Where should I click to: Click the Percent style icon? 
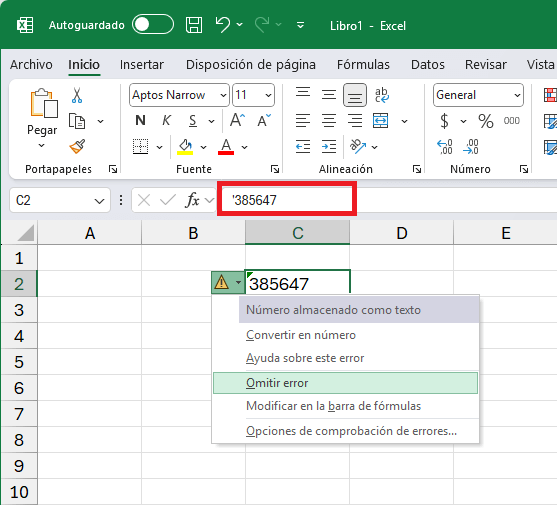486,121
